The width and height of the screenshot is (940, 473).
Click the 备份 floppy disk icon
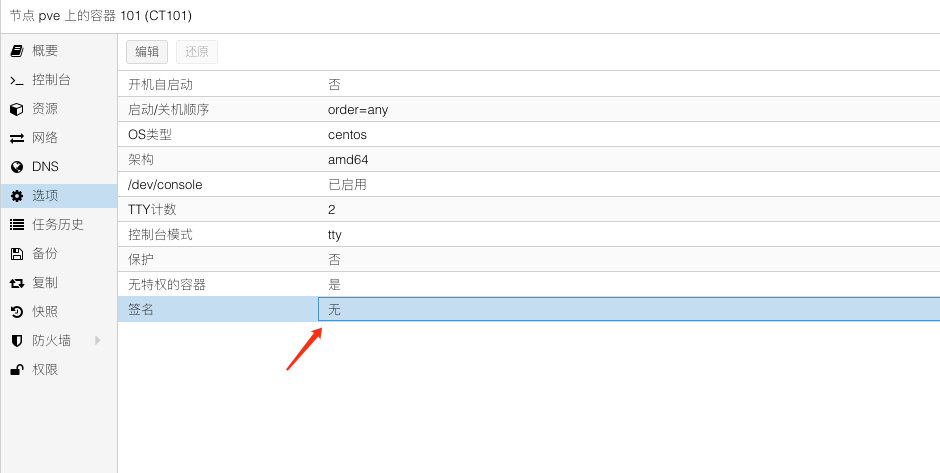point(16,254)
